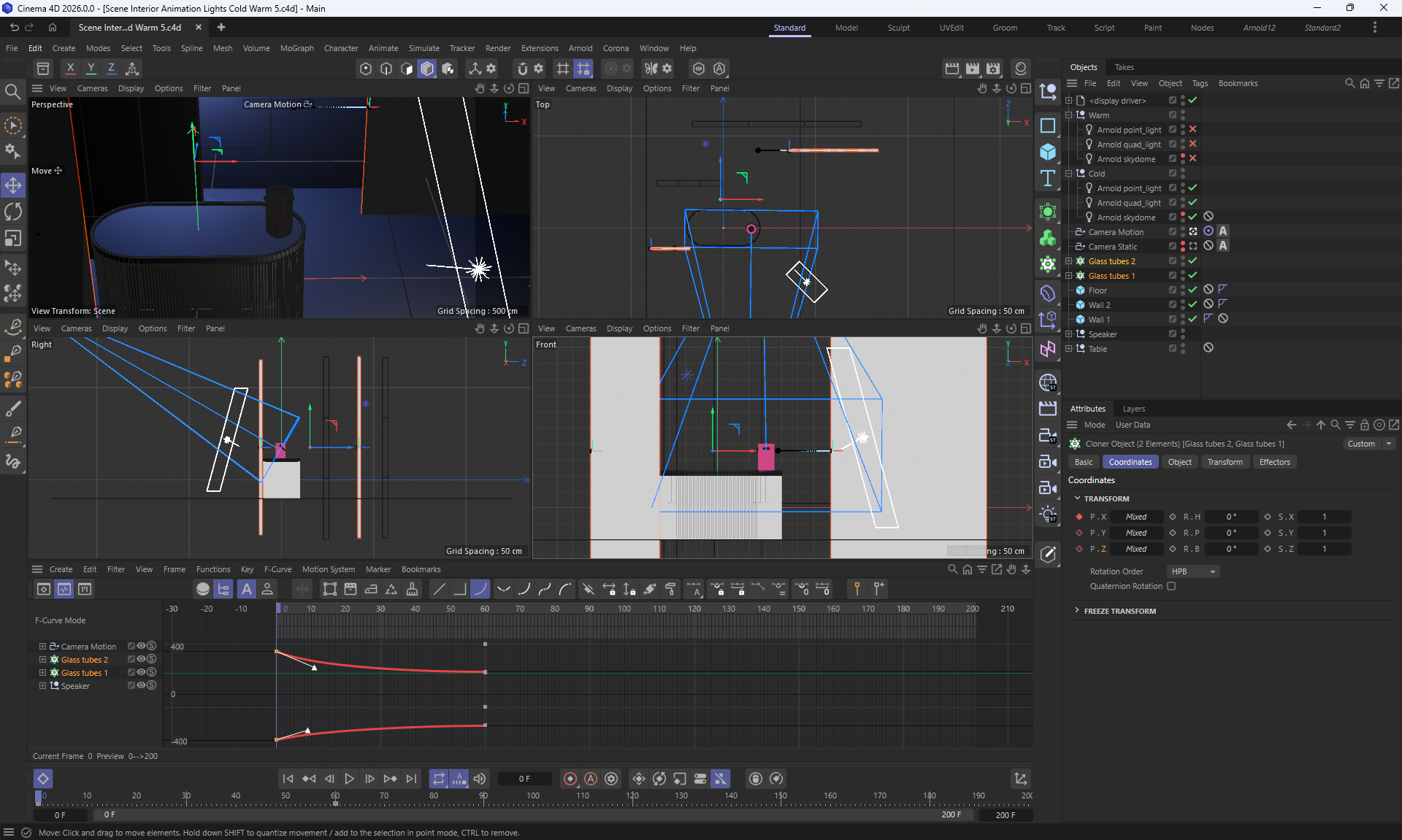The image size is (1402, 840).
Task: Click the Record Active Objects button
Action: (x=570, y=779)
